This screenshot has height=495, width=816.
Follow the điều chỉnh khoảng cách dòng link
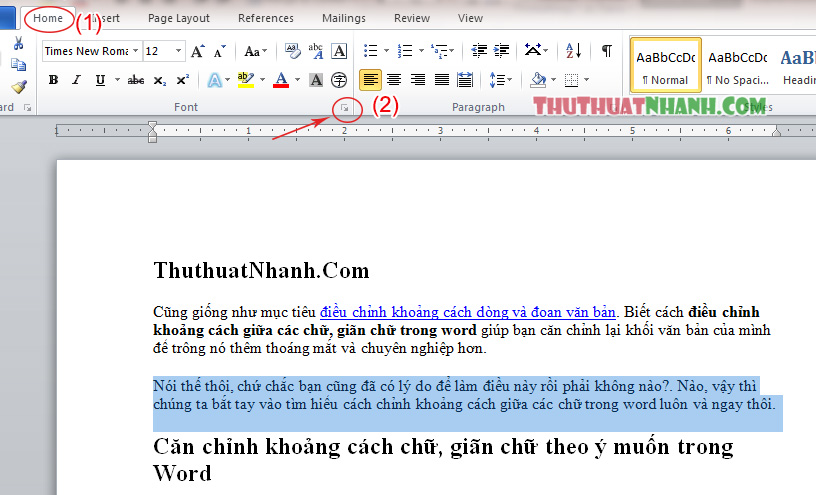coord(467,312)
